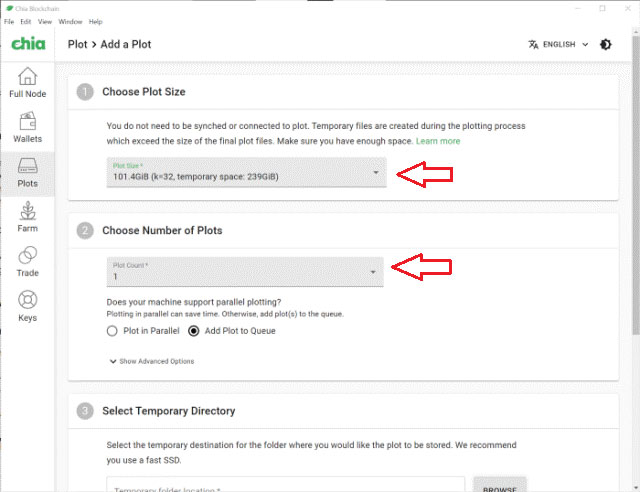Viewport: 640px width, 492px height.
Task: Select the Plot in Parallel radio button
Action: click(112, 331)
